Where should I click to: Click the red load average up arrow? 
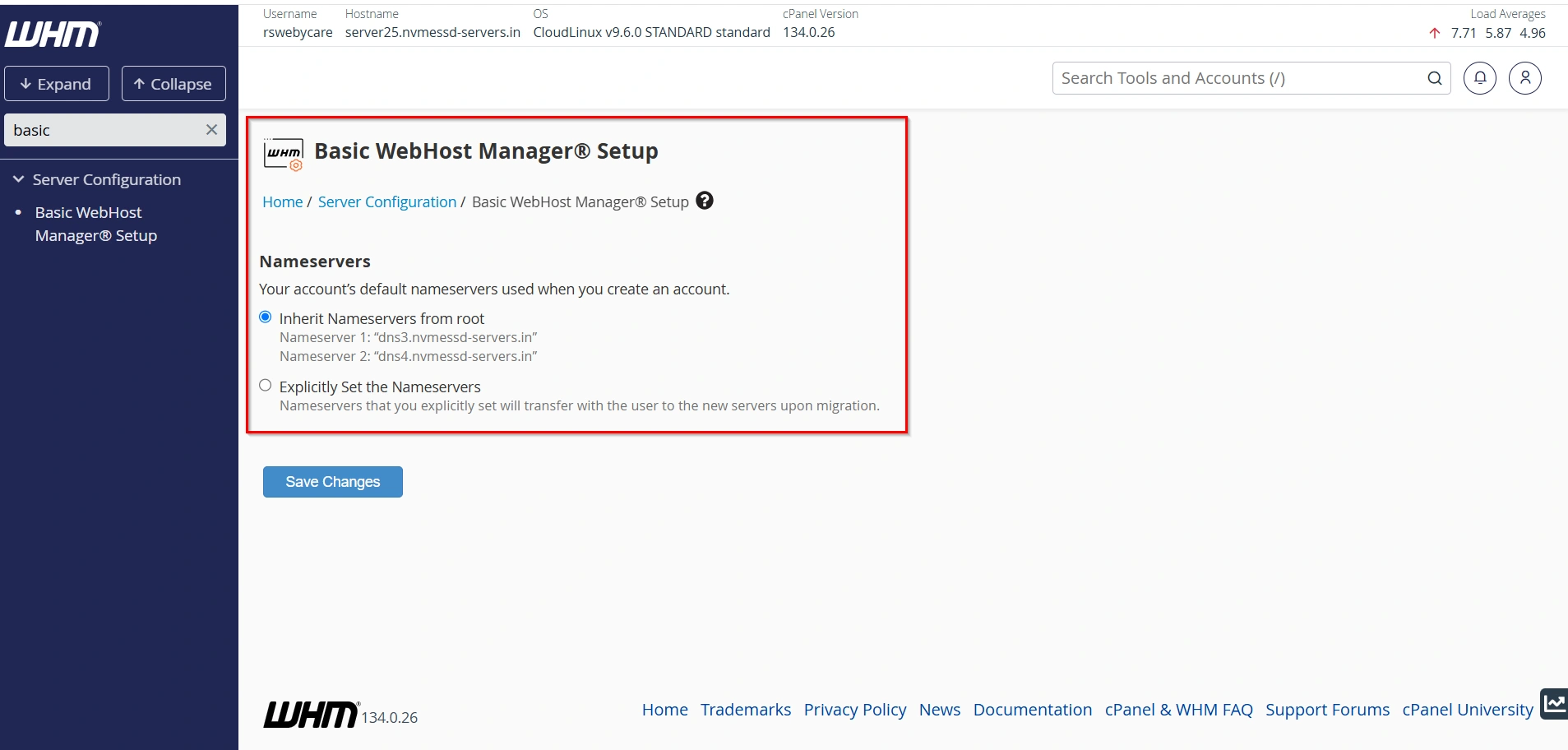point(1435,33)
